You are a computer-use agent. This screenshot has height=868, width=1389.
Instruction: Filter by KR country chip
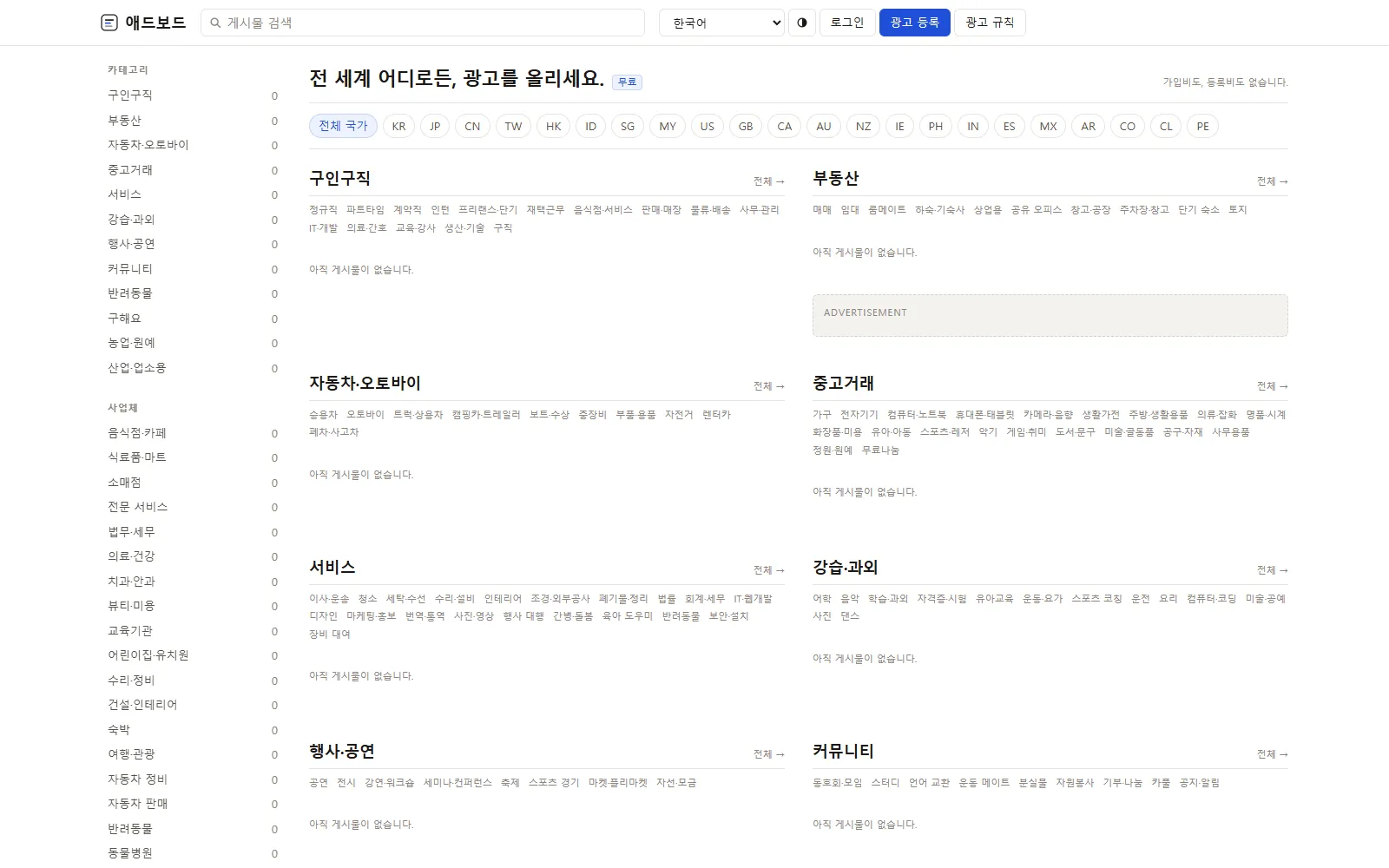[398, 126]
